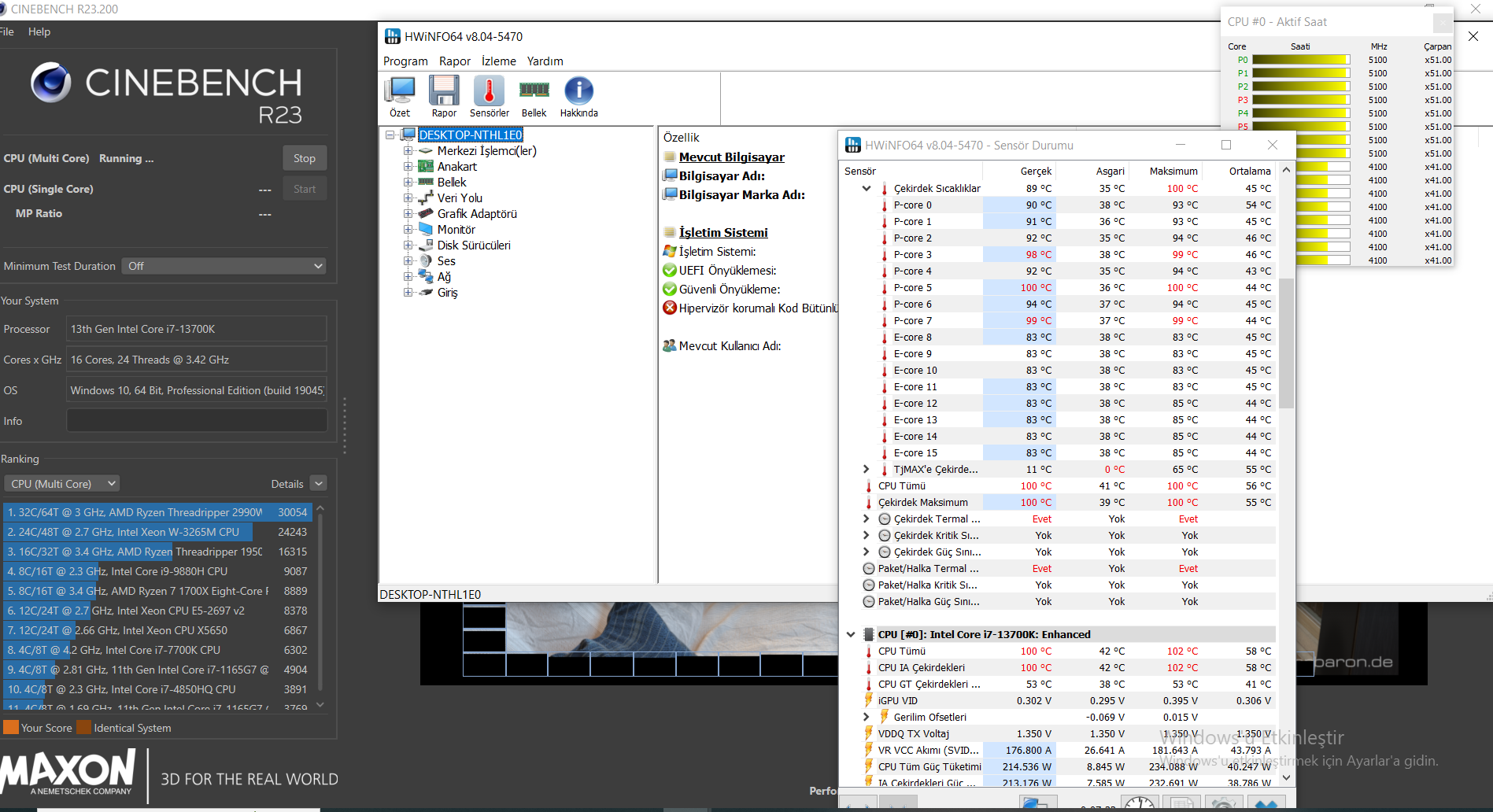This screenshot has width=1493, height=812.
Task: Open the HWiNFO64 İzleme menu
Action: pos(499,61)
